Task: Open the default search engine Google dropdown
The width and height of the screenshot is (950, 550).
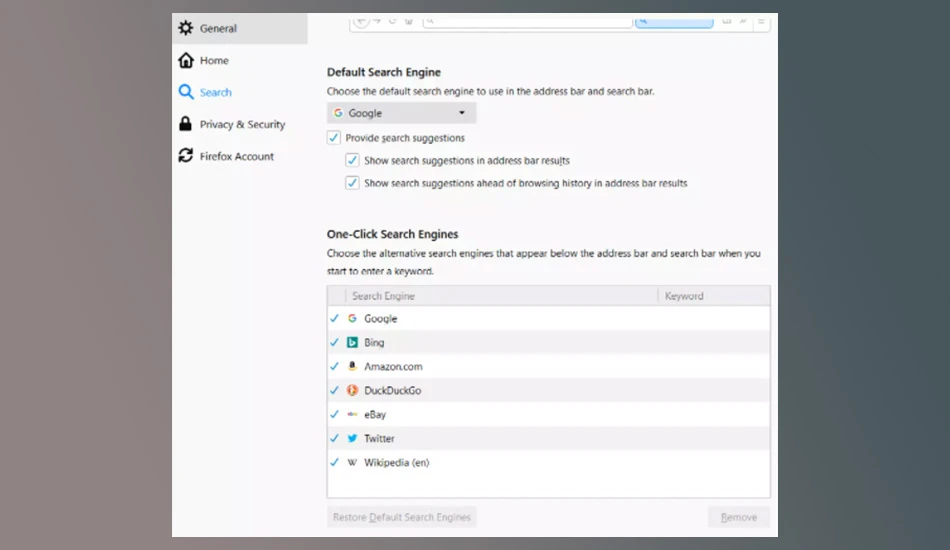Action: (401, 113)
